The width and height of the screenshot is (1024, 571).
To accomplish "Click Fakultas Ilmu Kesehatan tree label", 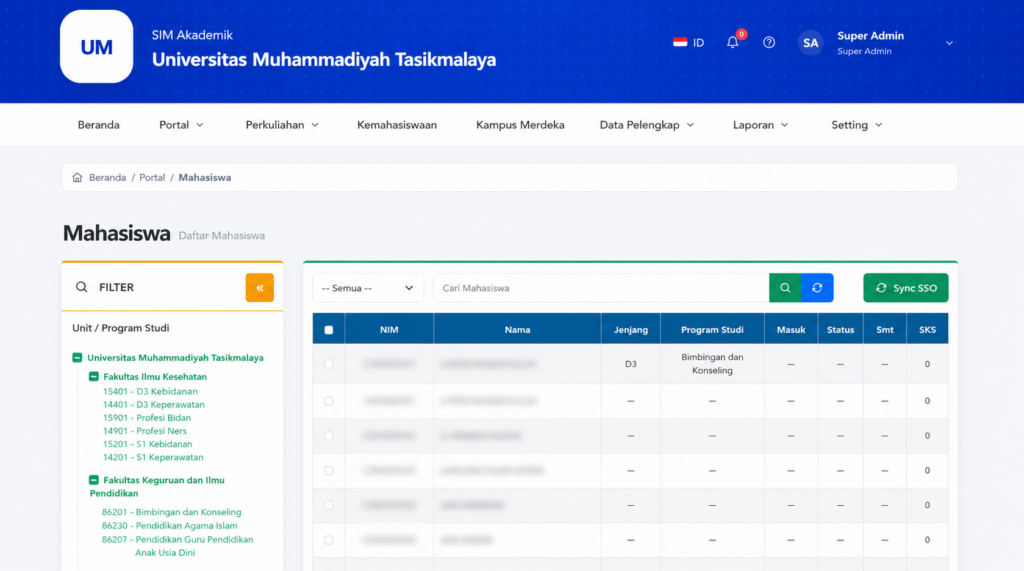I will click(155, 376).
